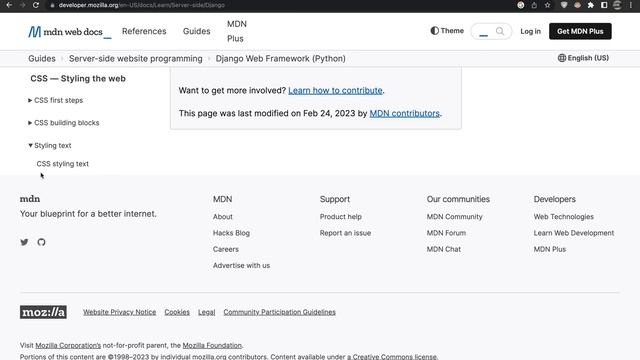Open Product help link

point(340,217)
